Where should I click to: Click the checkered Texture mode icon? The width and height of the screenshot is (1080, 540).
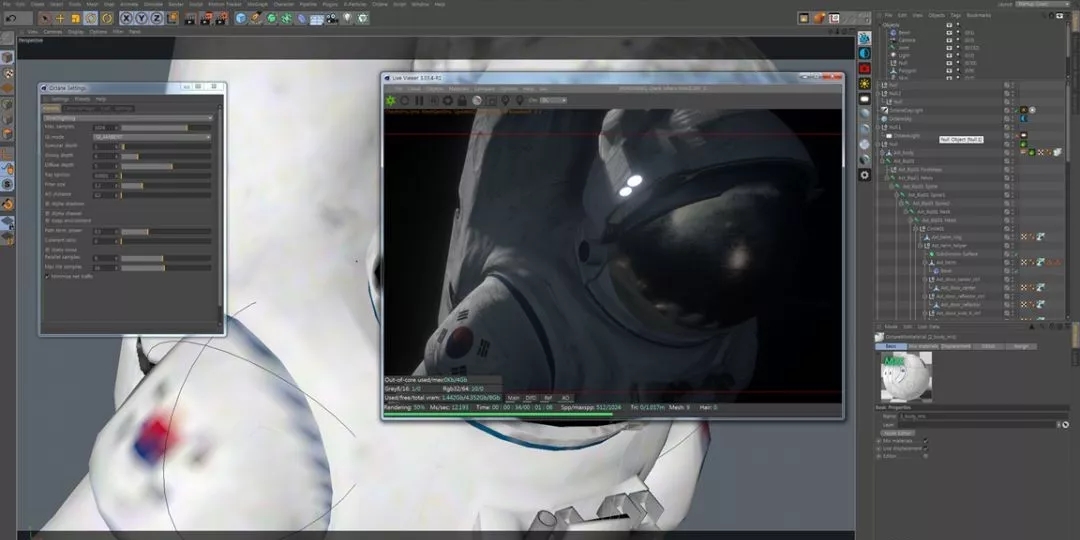pos(7,73)
